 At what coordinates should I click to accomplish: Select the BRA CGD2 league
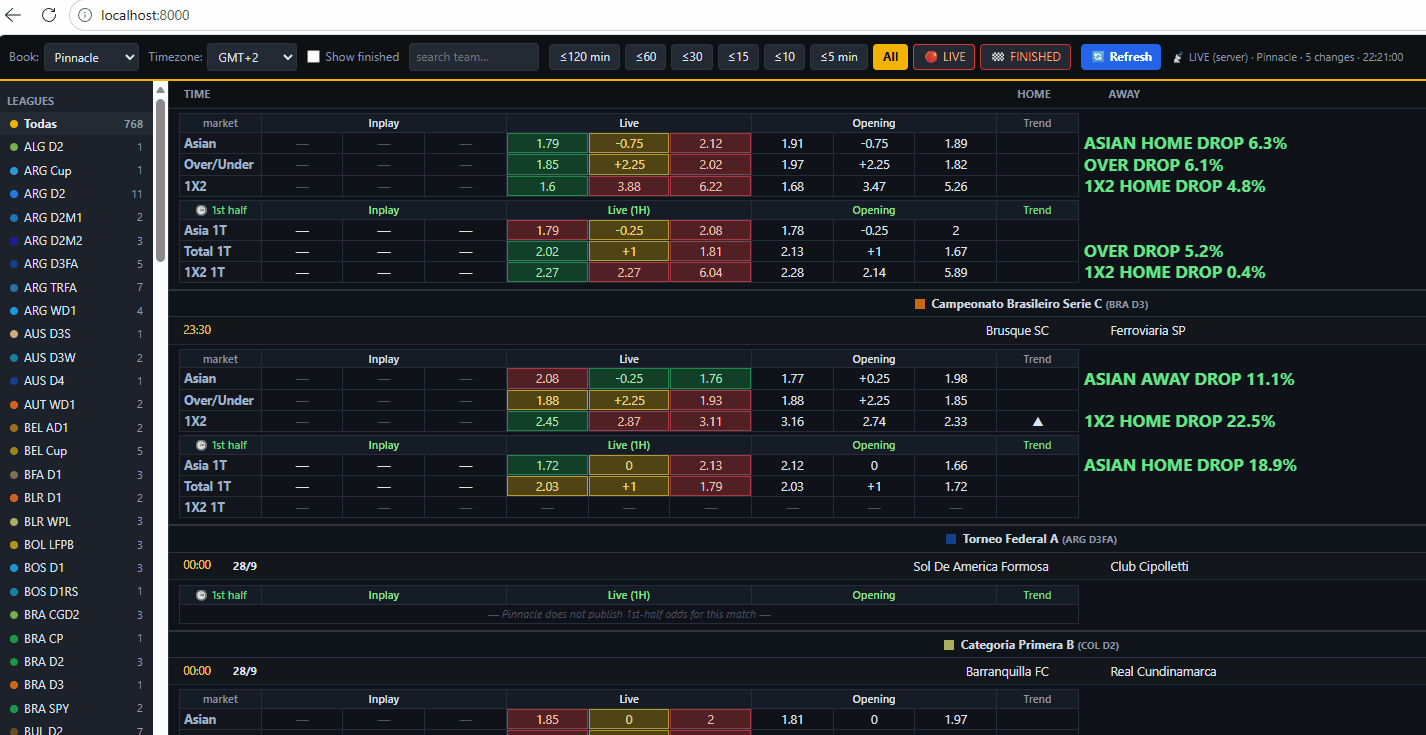pos(77,615)
